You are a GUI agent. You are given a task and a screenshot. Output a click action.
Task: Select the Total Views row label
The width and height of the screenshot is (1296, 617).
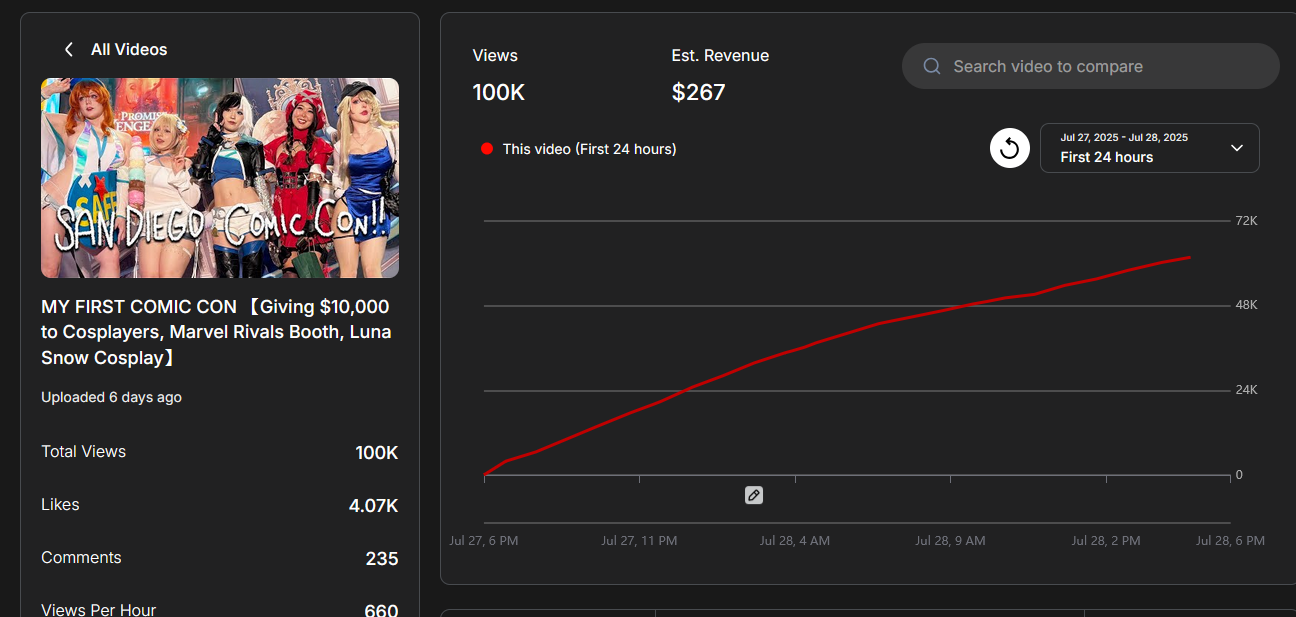click(x=83, y=451)
